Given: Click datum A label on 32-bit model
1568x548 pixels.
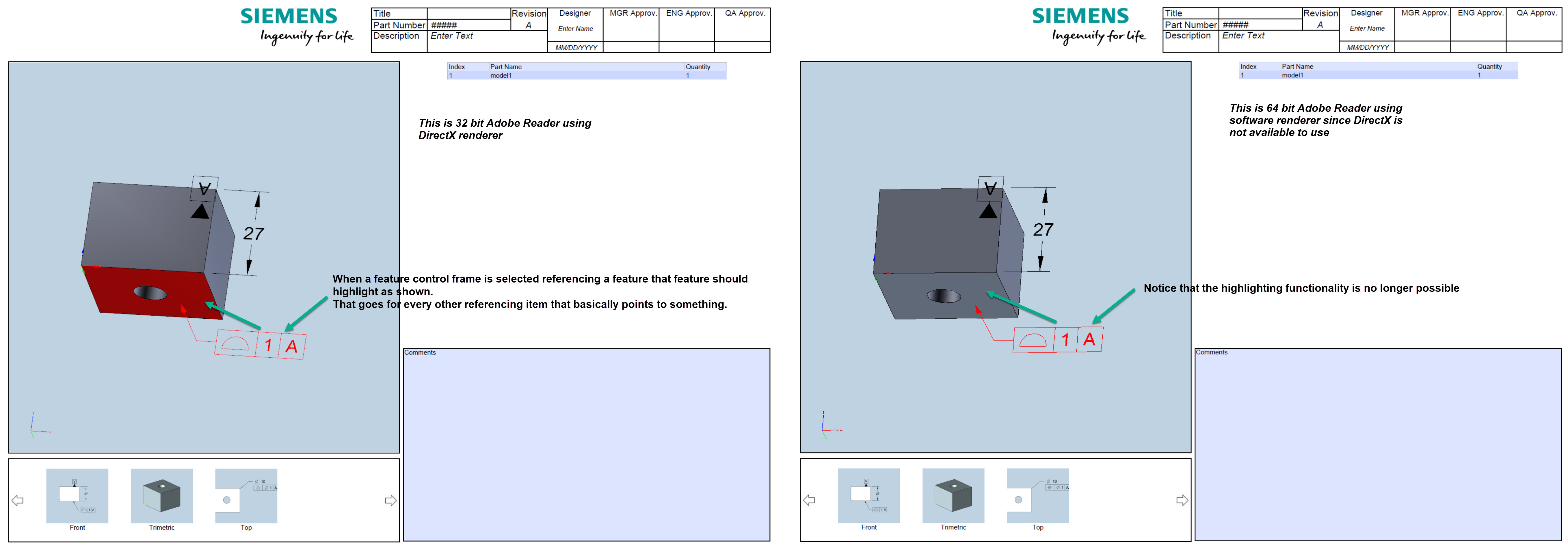Looking at the screenshot, I should pyautogui.click(x=205, y=188).
